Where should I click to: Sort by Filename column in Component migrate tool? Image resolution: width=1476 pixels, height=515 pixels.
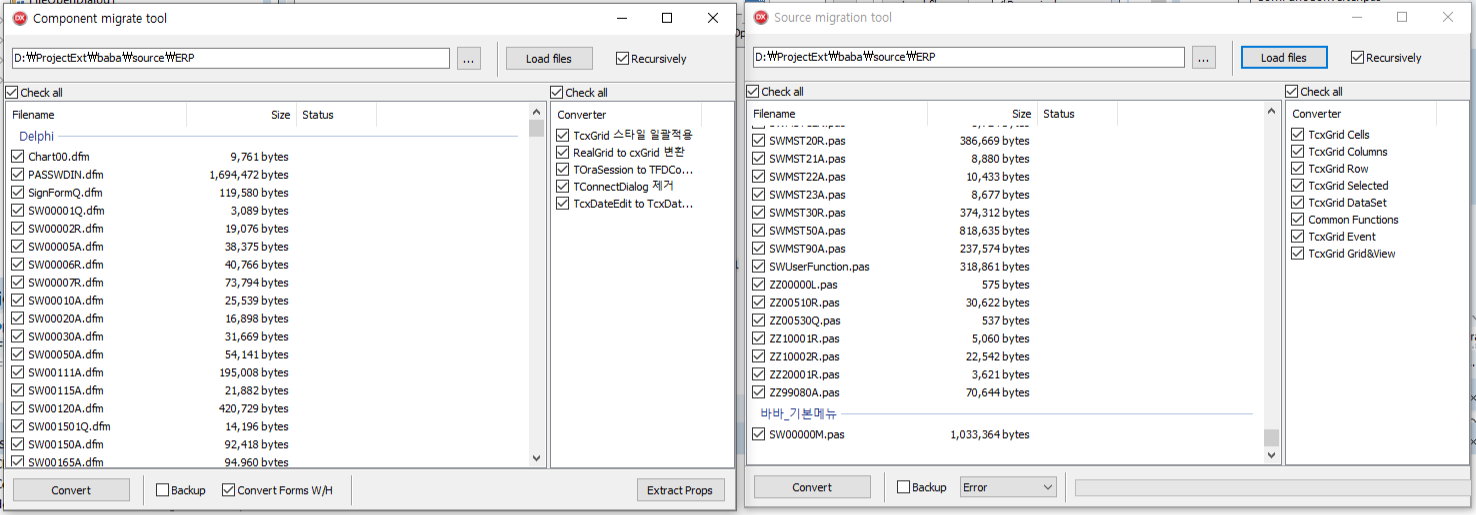tap(96, 115)
